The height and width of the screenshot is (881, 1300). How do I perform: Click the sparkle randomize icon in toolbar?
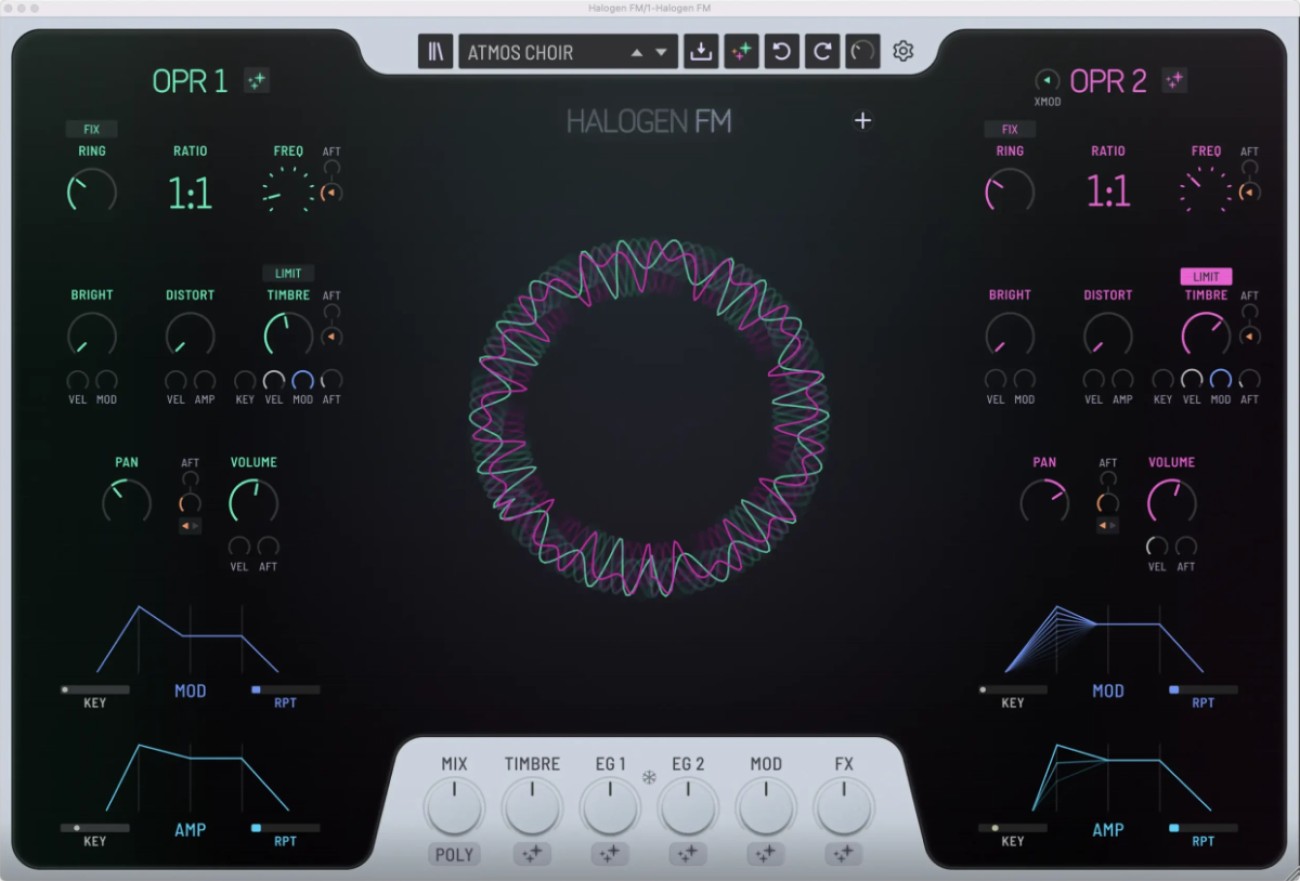741,51
